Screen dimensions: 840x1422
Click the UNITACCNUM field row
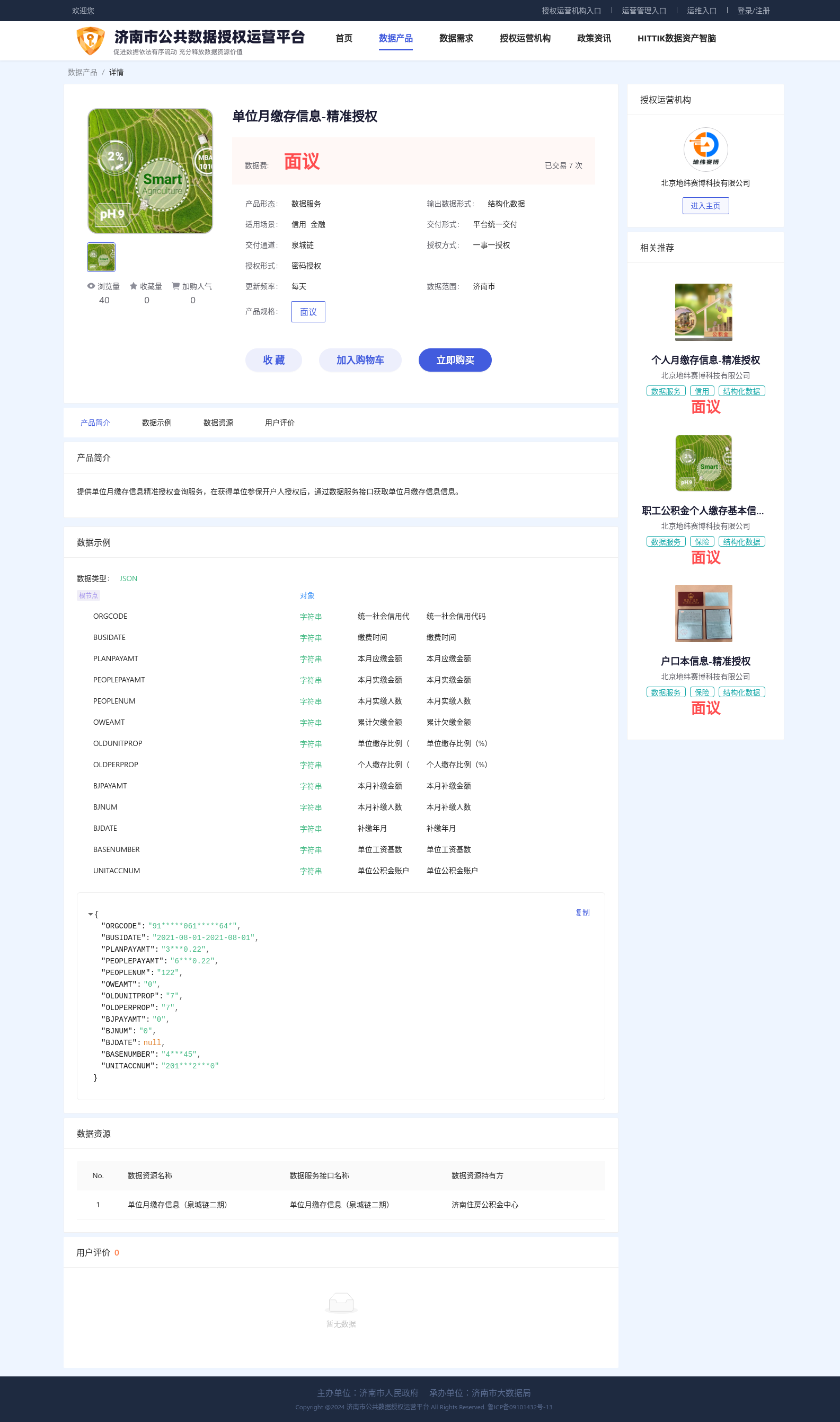click(x=341, y=871)
